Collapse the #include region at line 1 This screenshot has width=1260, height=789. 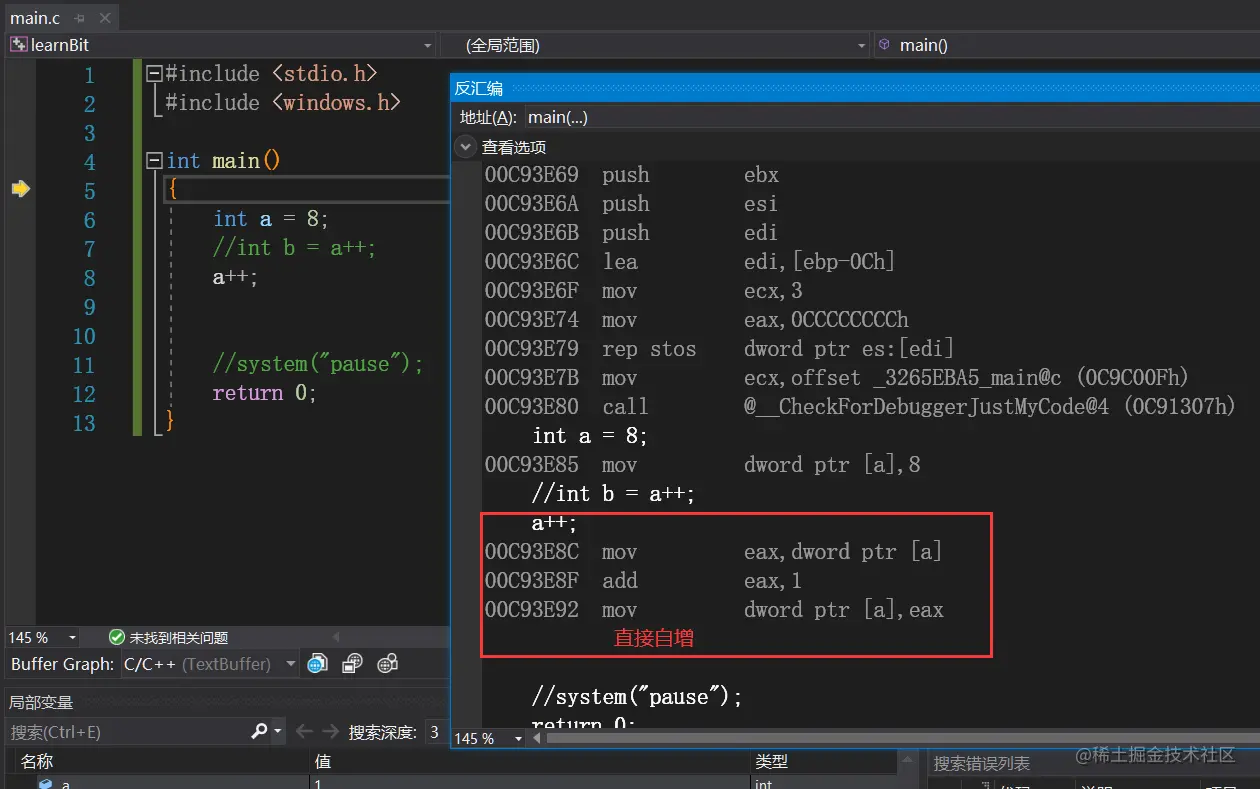point(153,74)
